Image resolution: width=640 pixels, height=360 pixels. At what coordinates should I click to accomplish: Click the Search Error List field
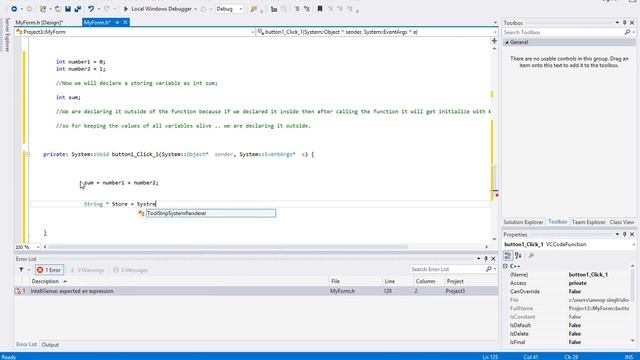448,269
